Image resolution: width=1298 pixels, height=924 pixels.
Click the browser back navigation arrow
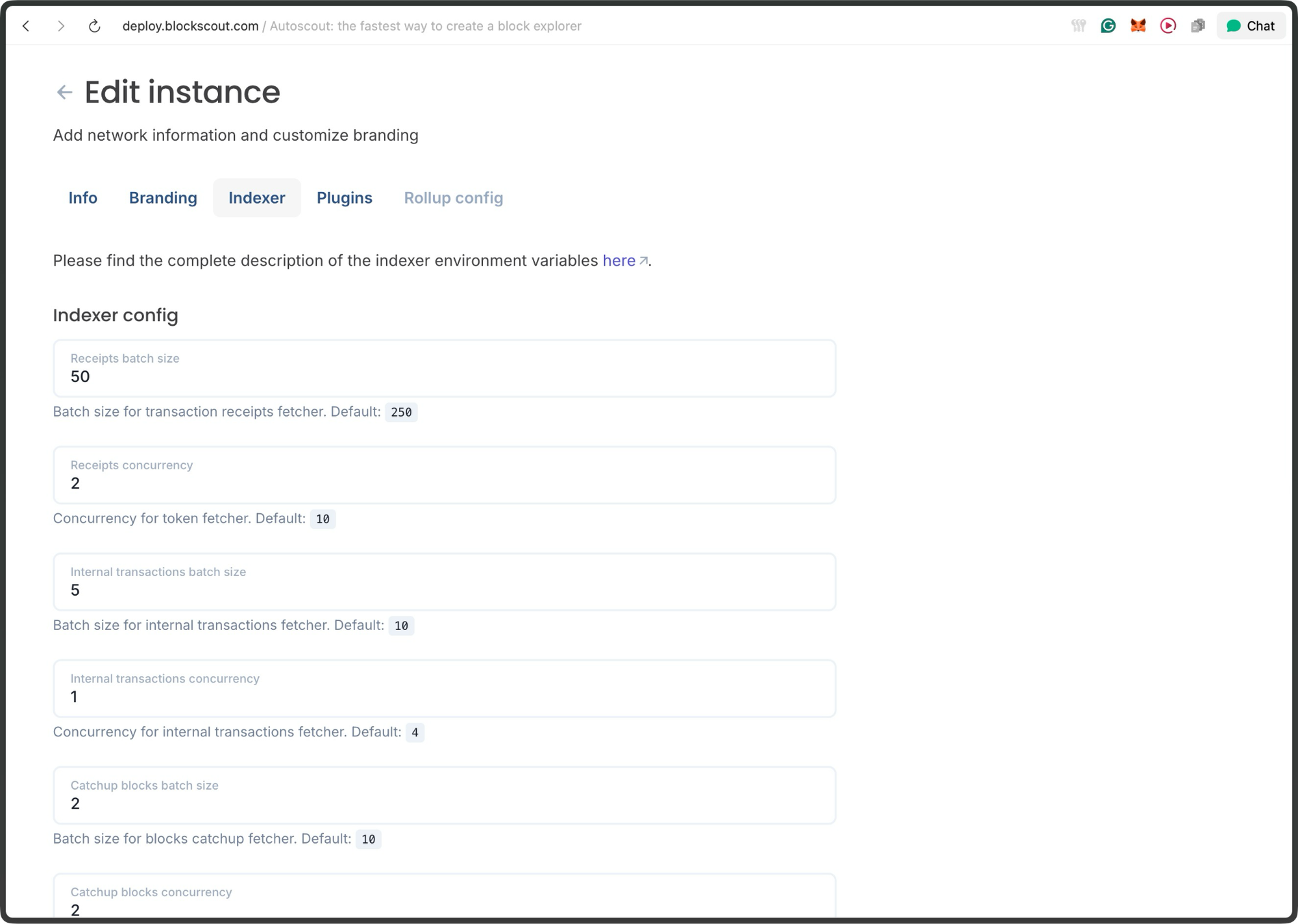[27, 26]
